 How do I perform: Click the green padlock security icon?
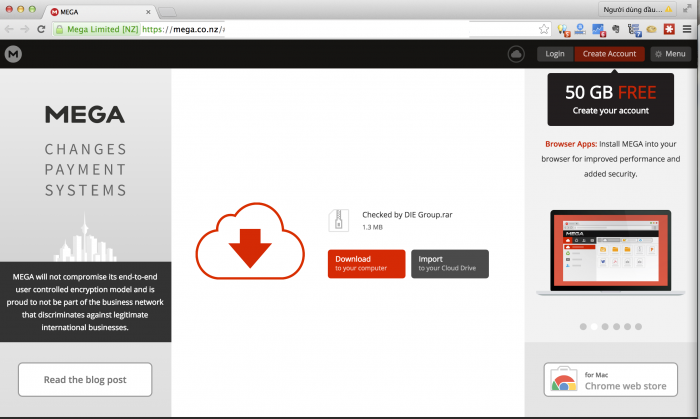59,29
